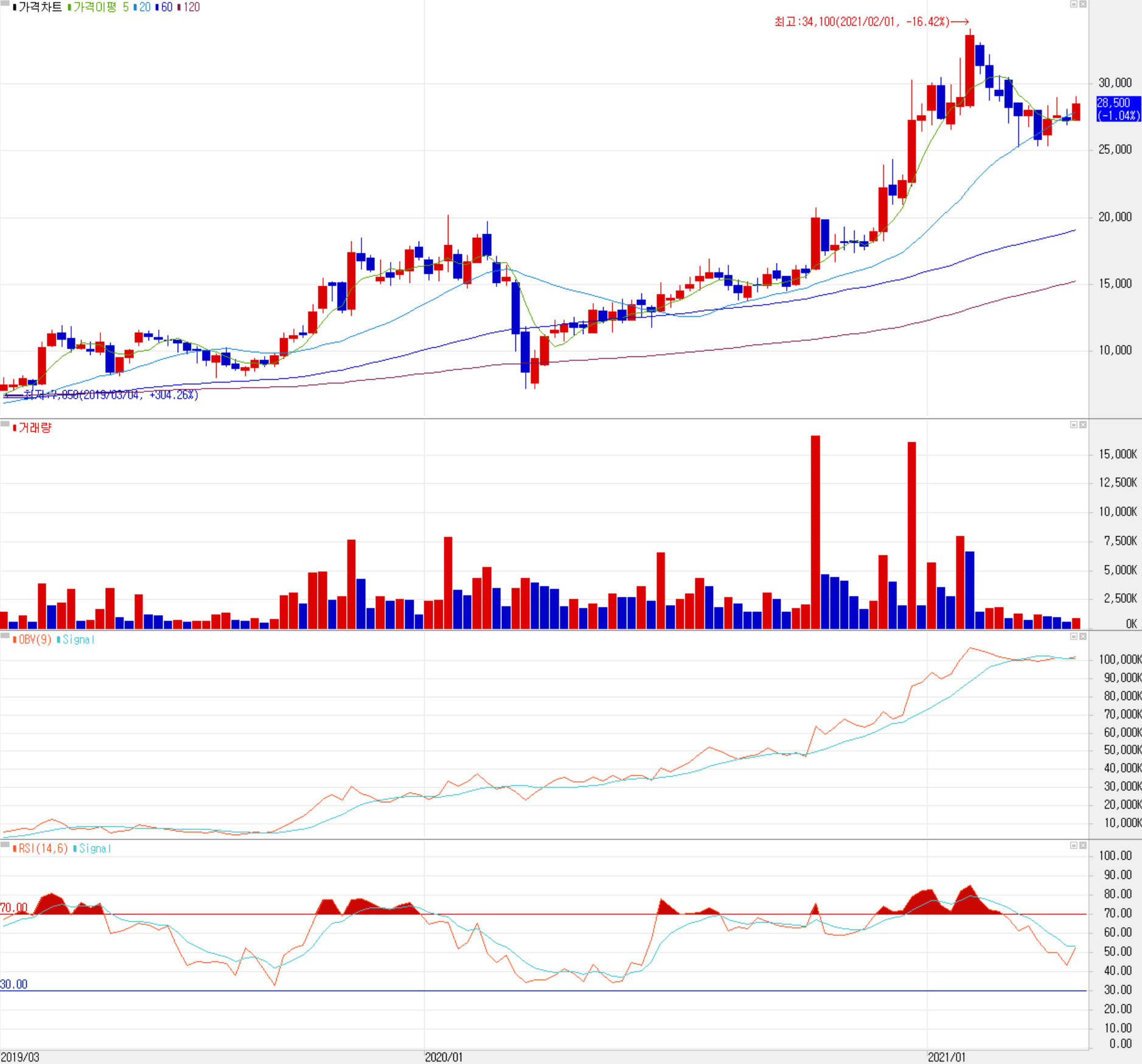Select the OBV(9) legend label

[x=35, y=639]
